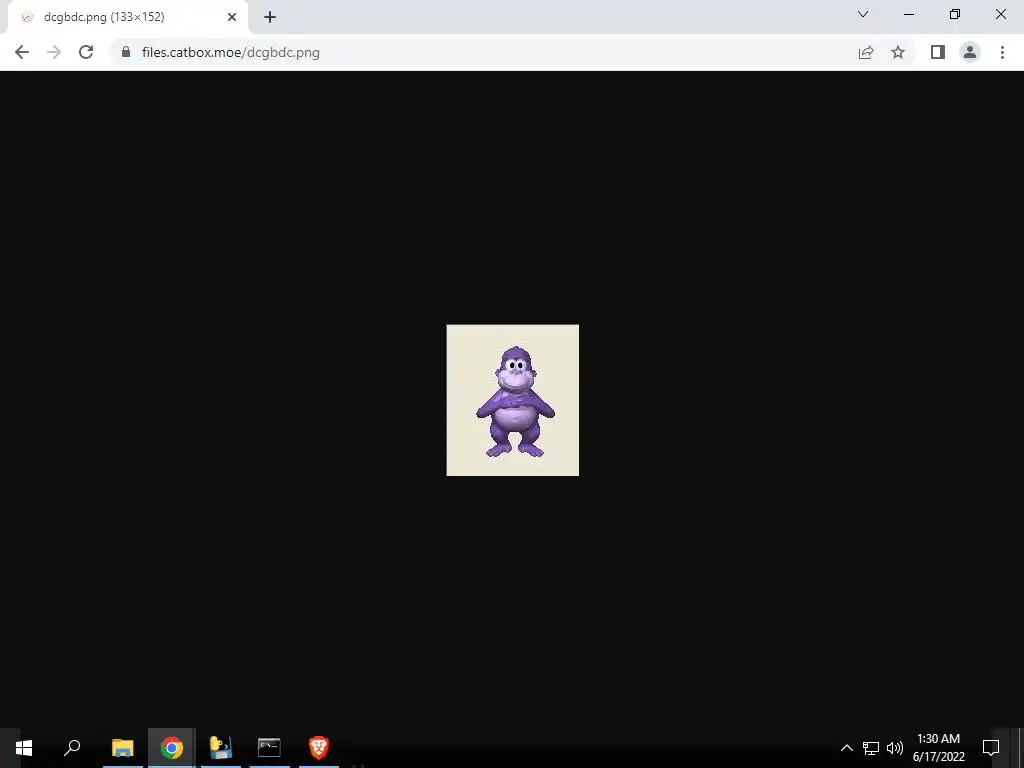Viewport: 1024px width, 768px height.
Task: Select the dcgbdc.png tab
Action: coord(128,17)
